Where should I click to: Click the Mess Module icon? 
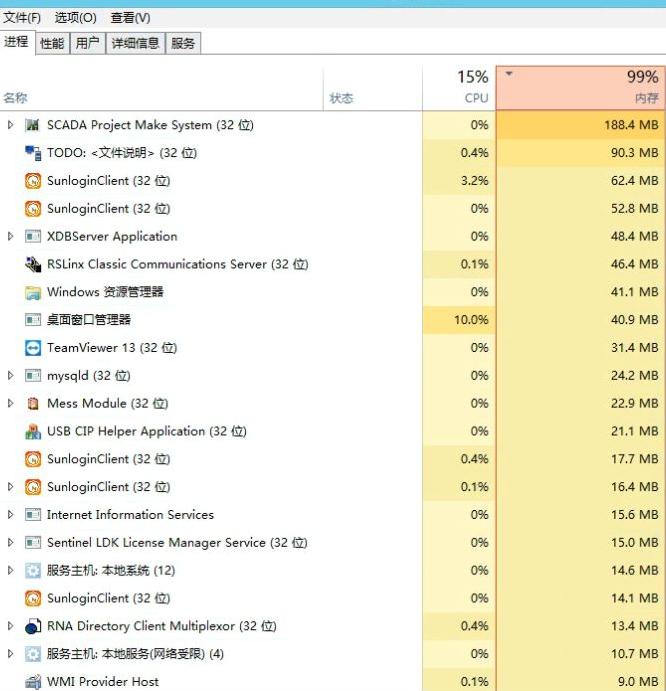pyautogui.click(x=33, y=403)
